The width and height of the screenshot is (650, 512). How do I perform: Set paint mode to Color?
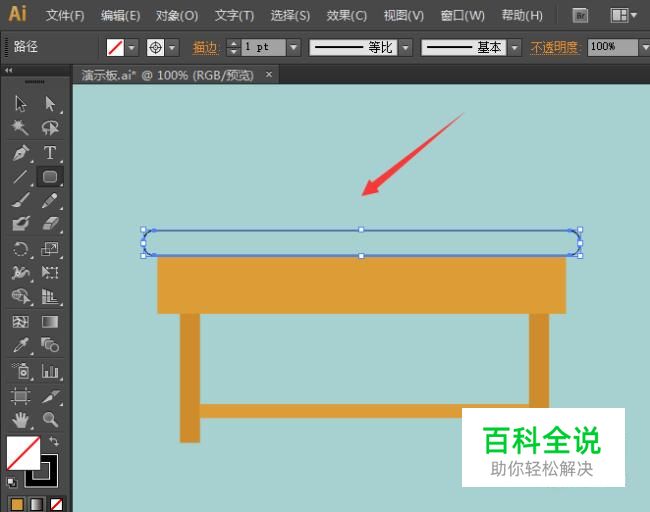pyautogui.click(x=17, y=504)
